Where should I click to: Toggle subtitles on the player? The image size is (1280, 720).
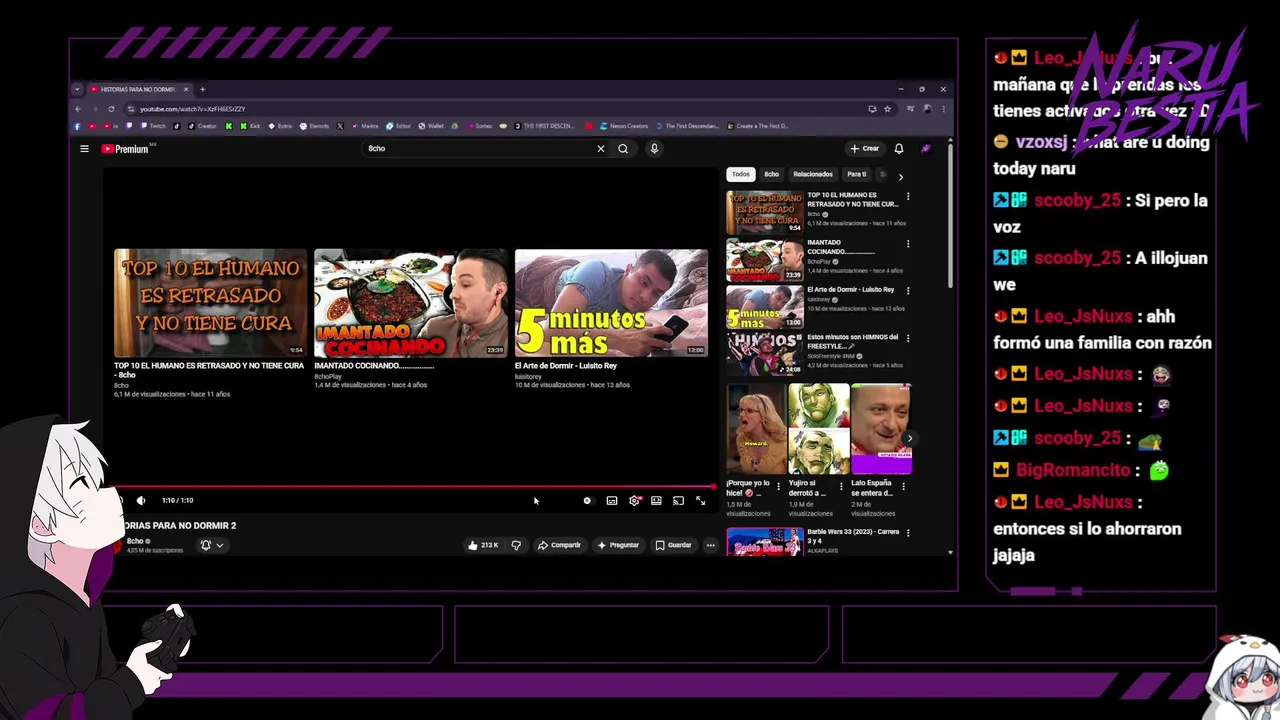click(x=612, y=500)
